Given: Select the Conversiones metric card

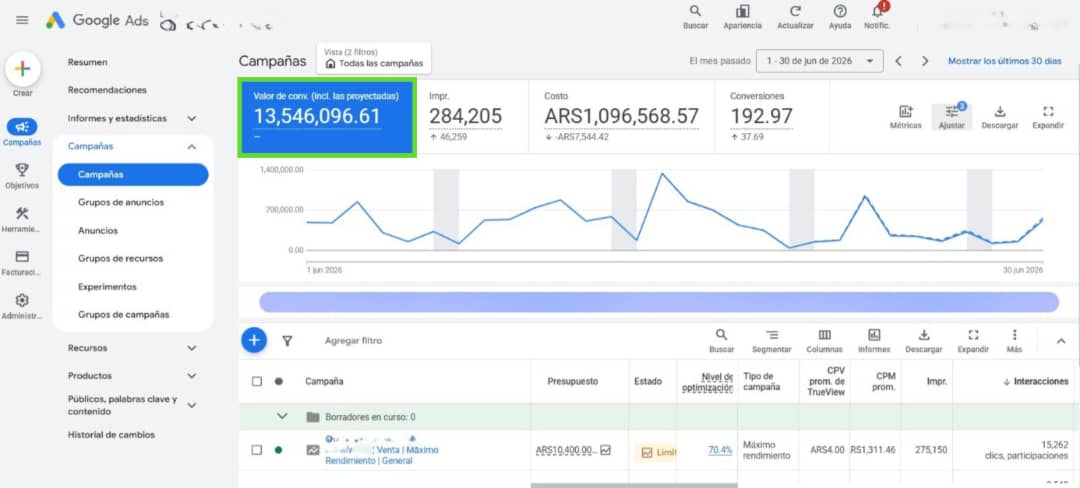Looking at the screenshot, I should click(772, 116).
